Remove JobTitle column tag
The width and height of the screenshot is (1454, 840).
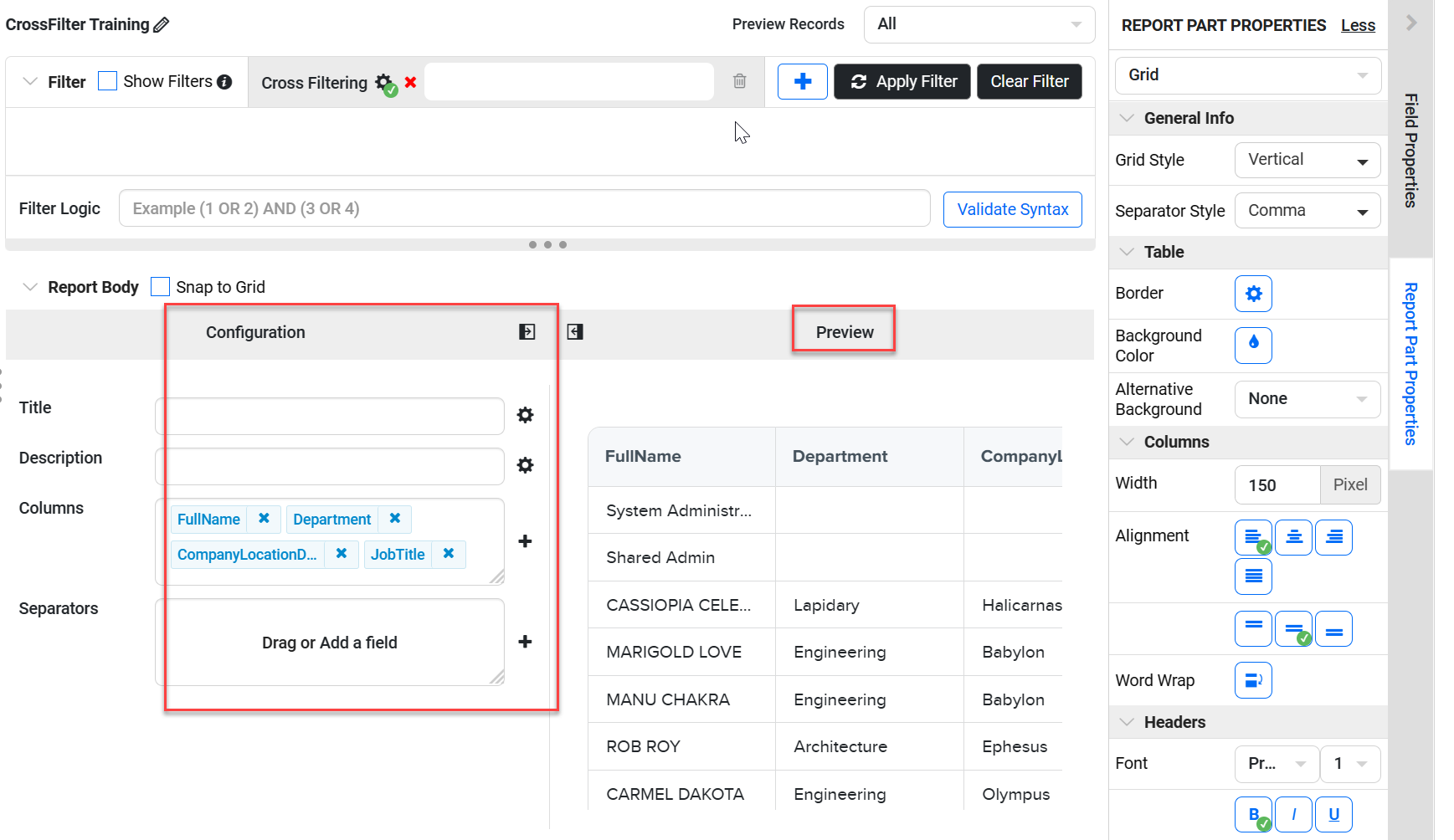[449, 554]
